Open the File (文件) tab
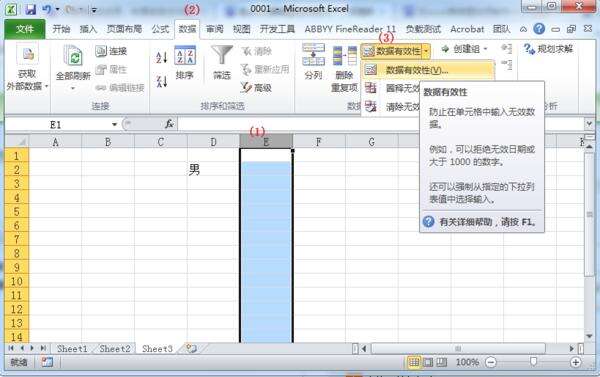 25,29
